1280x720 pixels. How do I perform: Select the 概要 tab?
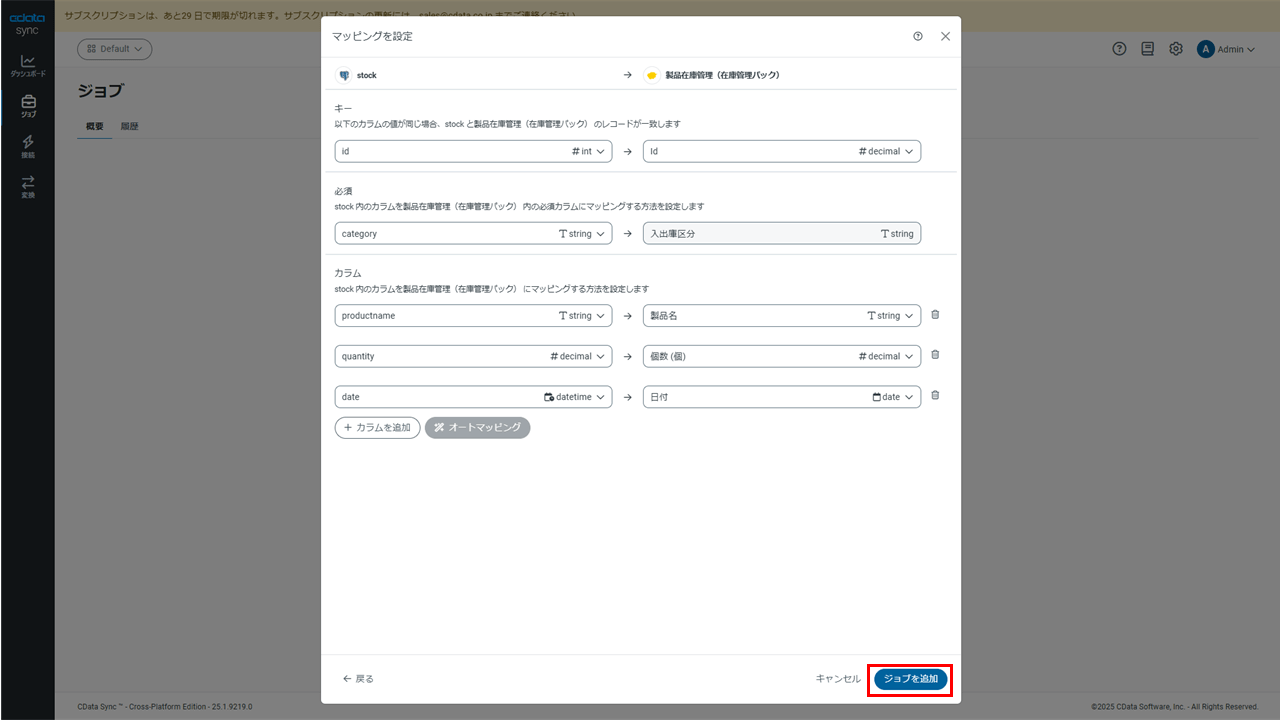[95, 127]
